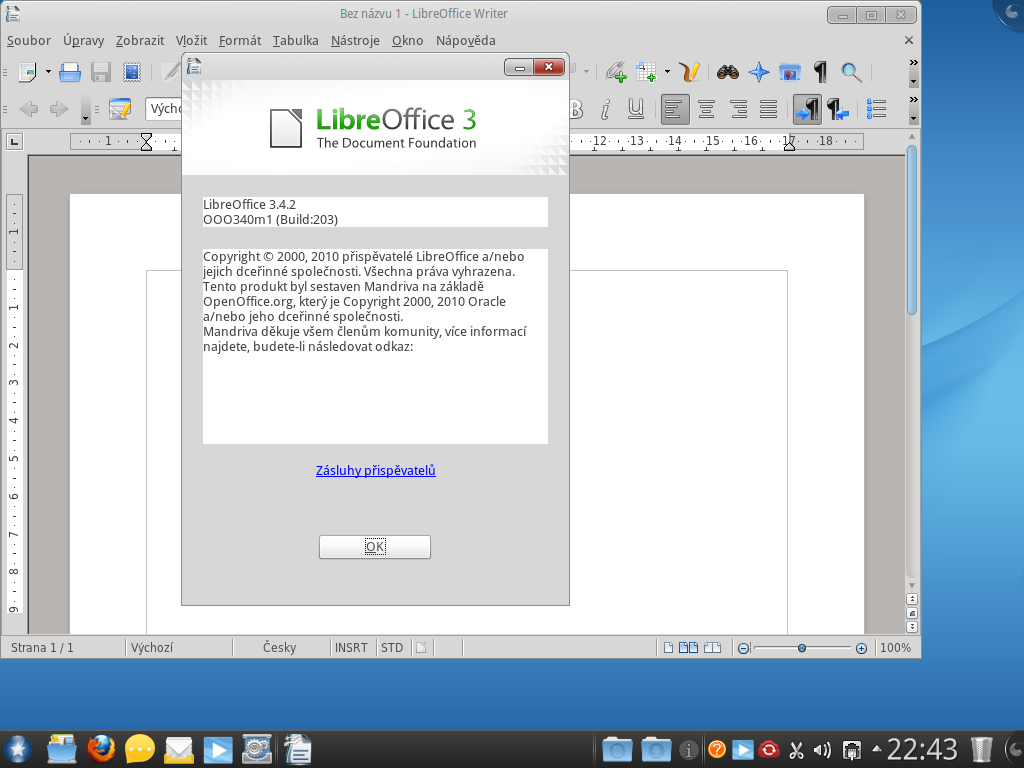This screenshot has width=1024, height=768.
Task: Click the Insert hyperlink icon with green plus
Action: click(x=615, y=72)
